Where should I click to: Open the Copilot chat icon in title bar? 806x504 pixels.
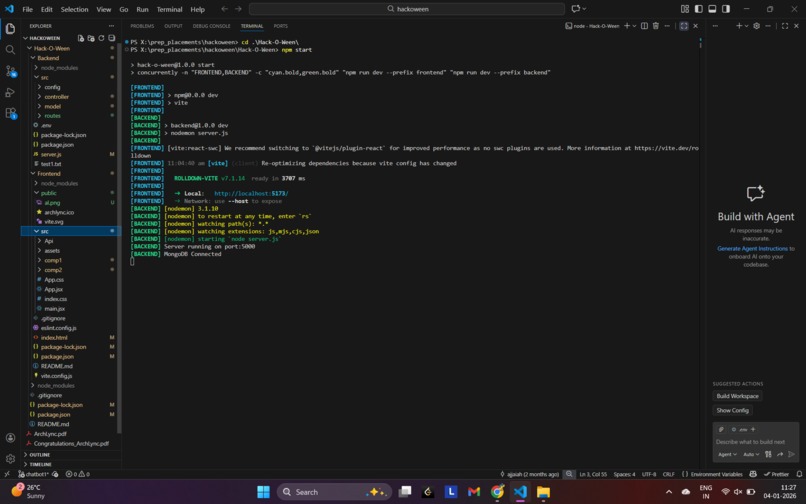click(x=576, y=9)
